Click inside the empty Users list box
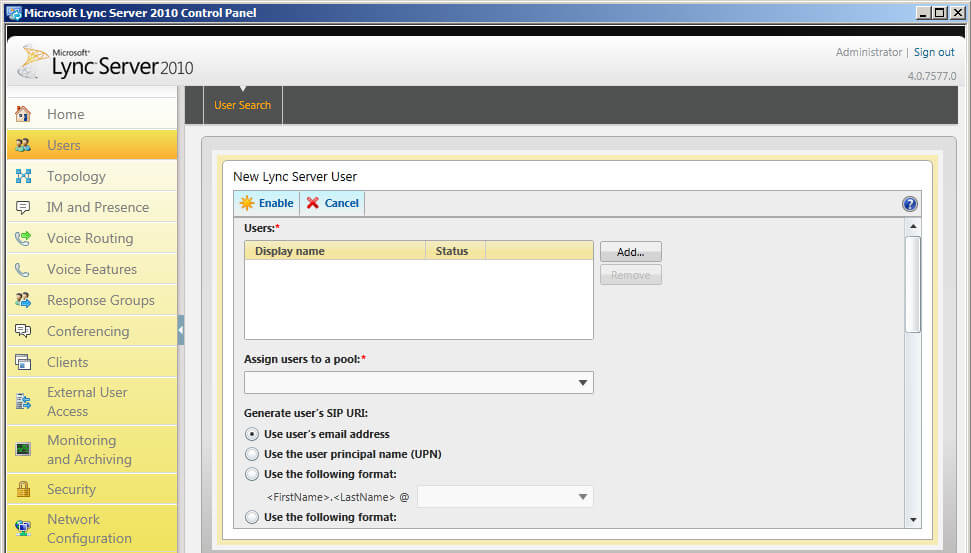Screen dimensions: 971x553 (x=419, y=299)
